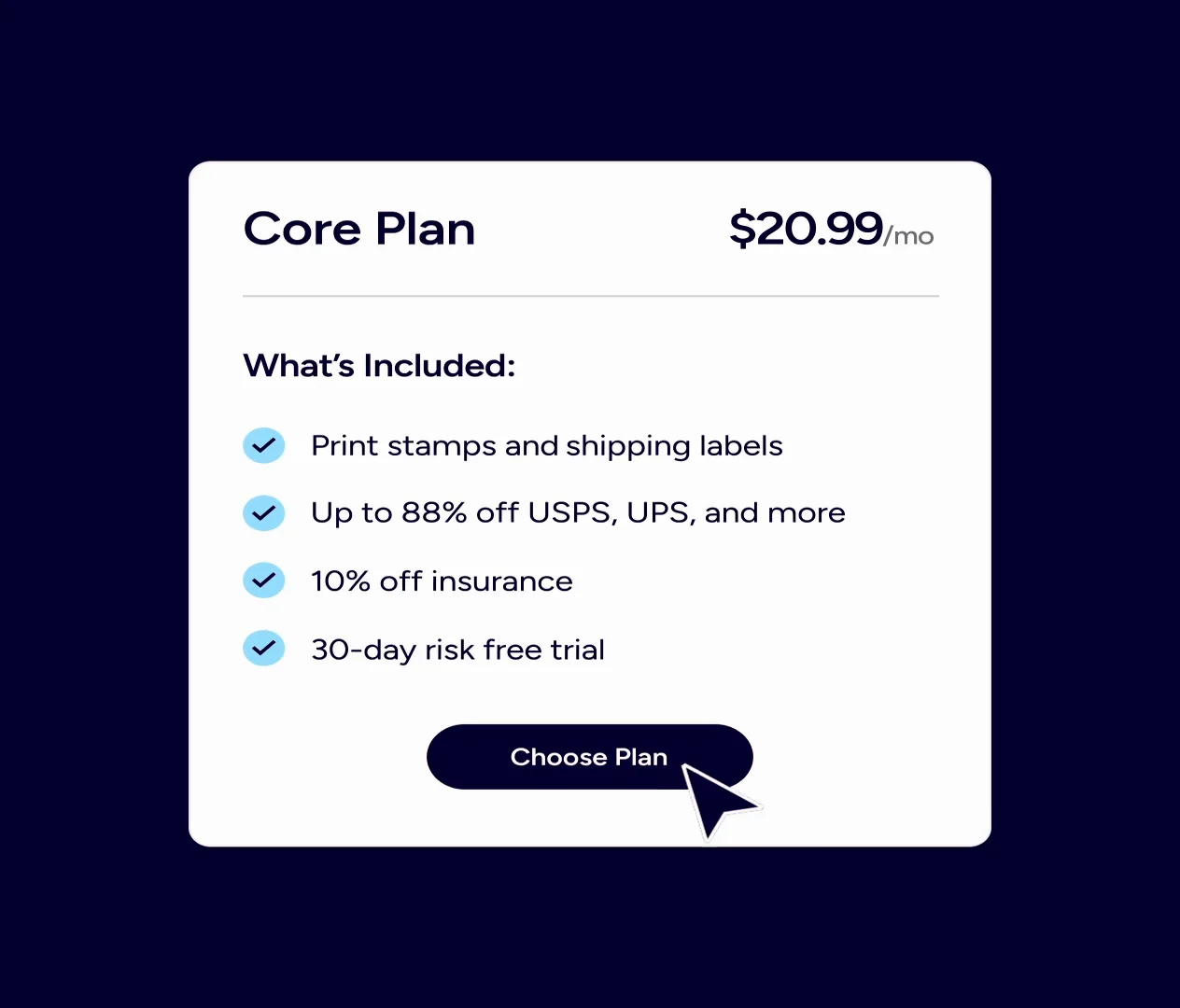The height and width of the screenshot is (1008, 1180).
Task: Click the checkmark next to 30-day risk free trial
Action: coord(264,648)
